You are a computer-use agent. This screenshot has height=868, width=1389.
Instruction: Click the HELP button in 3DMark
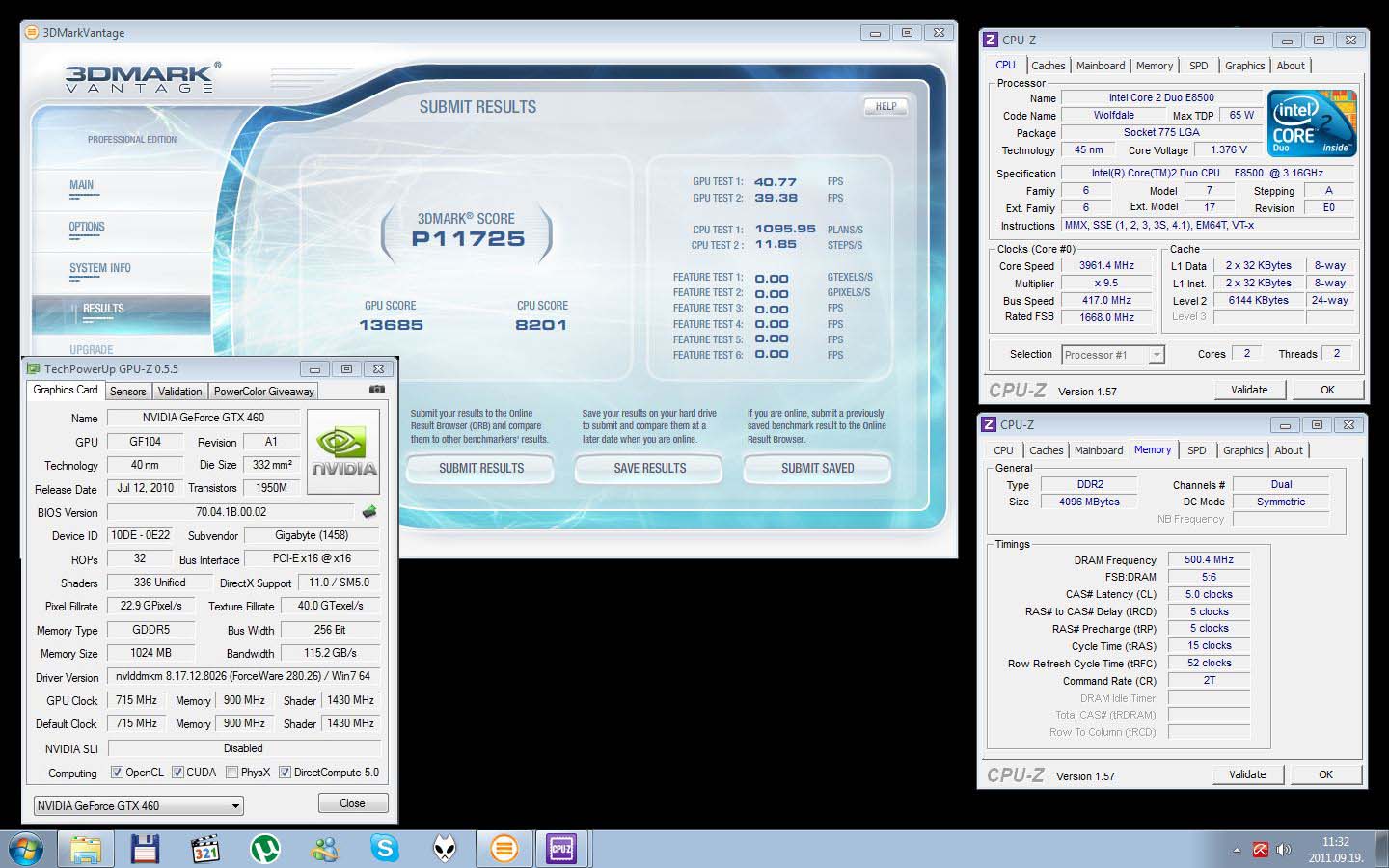885,106
